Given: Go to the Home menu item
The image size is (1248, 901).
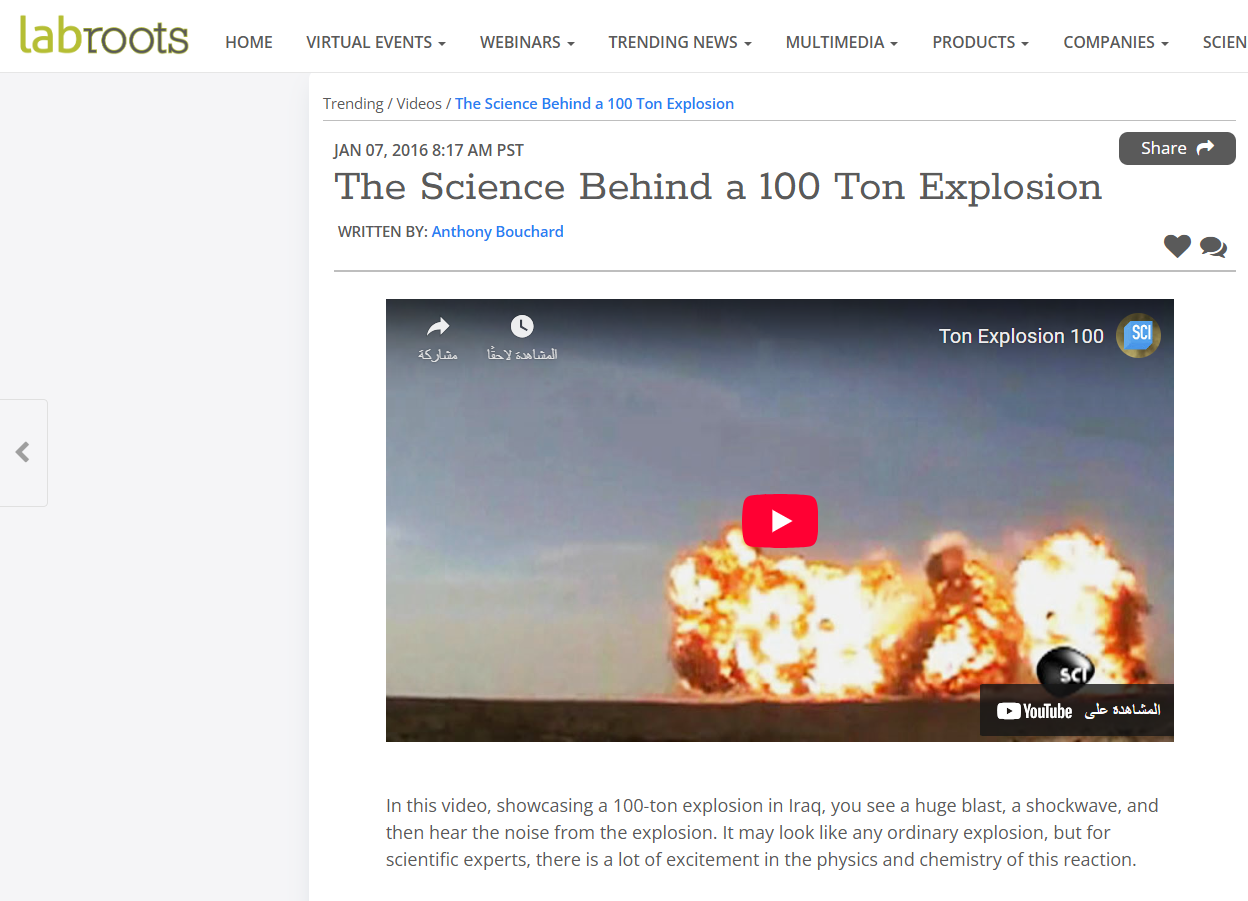Looking at the screenshot, I should pyautogui.click(x=249, y=42).
